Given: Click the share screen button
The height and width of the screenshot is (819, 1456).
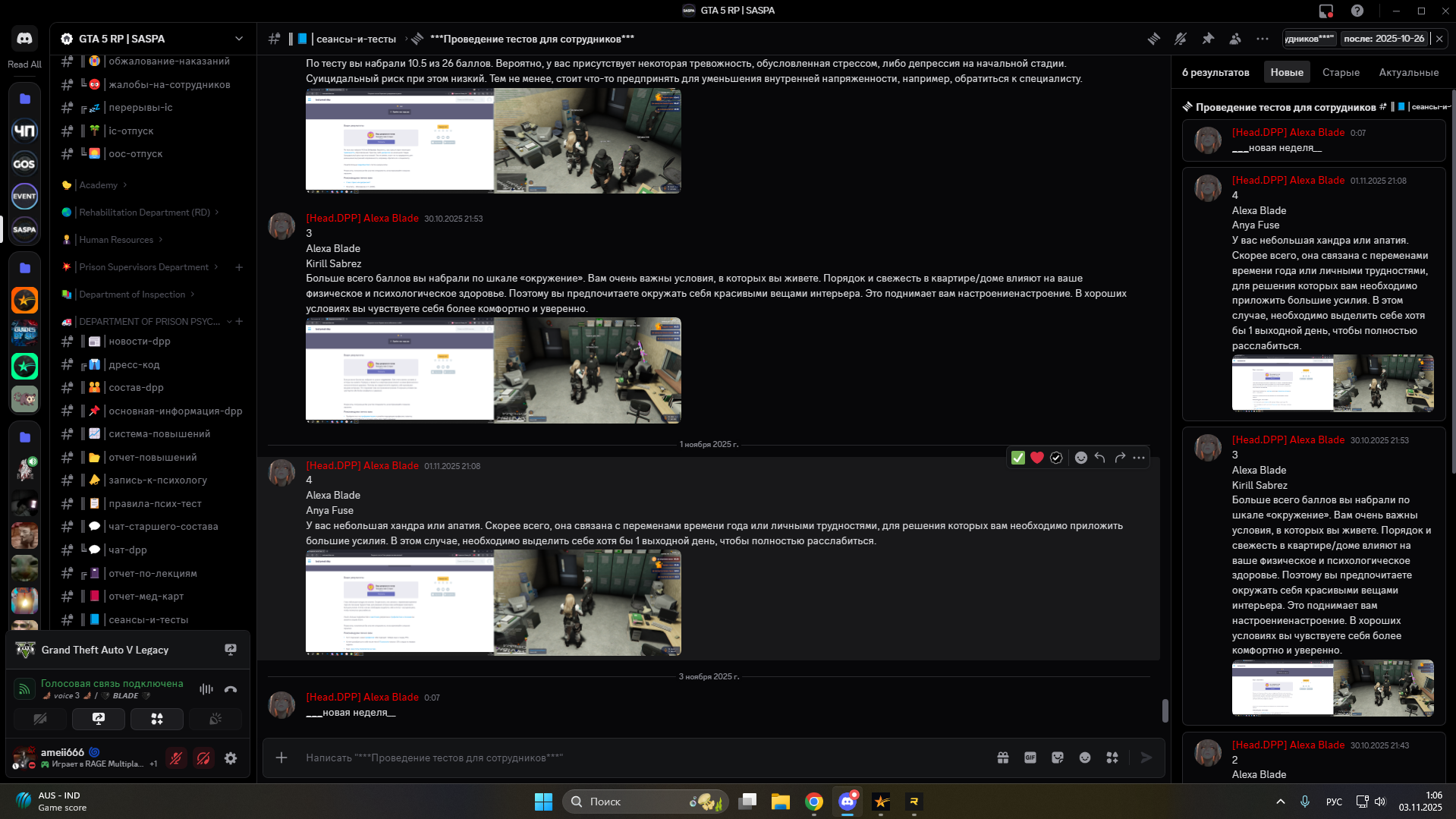Looking at the screenshot, I should (98, 719).
